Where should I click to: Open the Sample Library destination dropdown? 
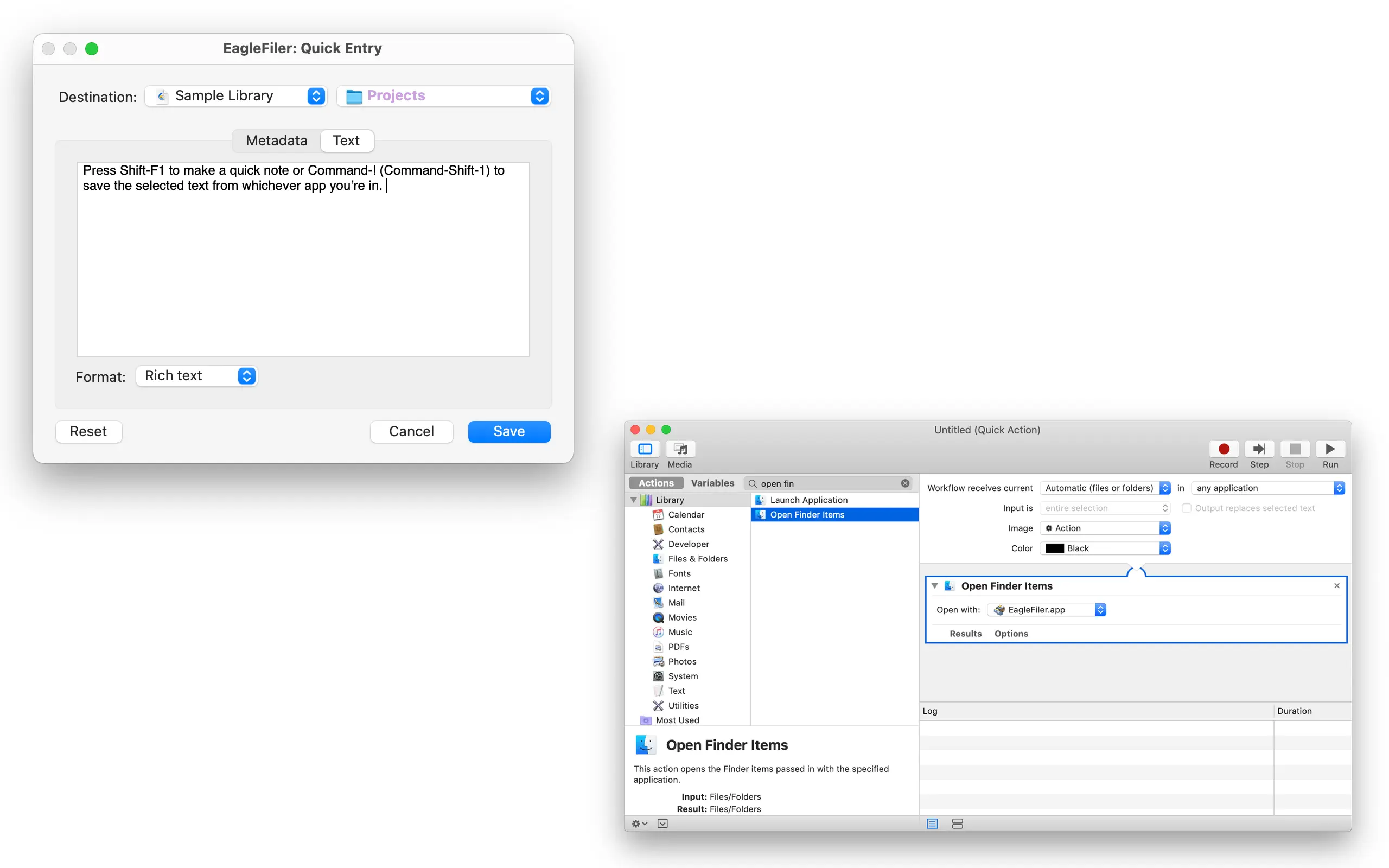point(236,96)
